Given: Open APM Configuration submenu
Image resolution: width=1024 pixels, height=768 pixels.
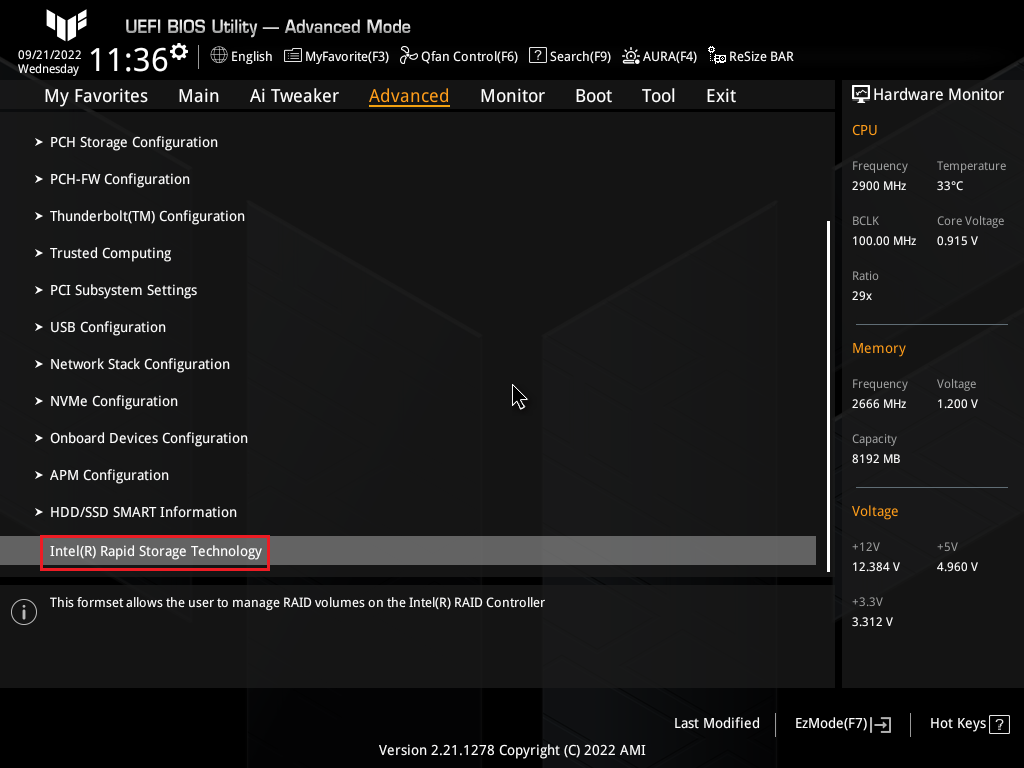Looking at the screenshot, I should (109, 475).
